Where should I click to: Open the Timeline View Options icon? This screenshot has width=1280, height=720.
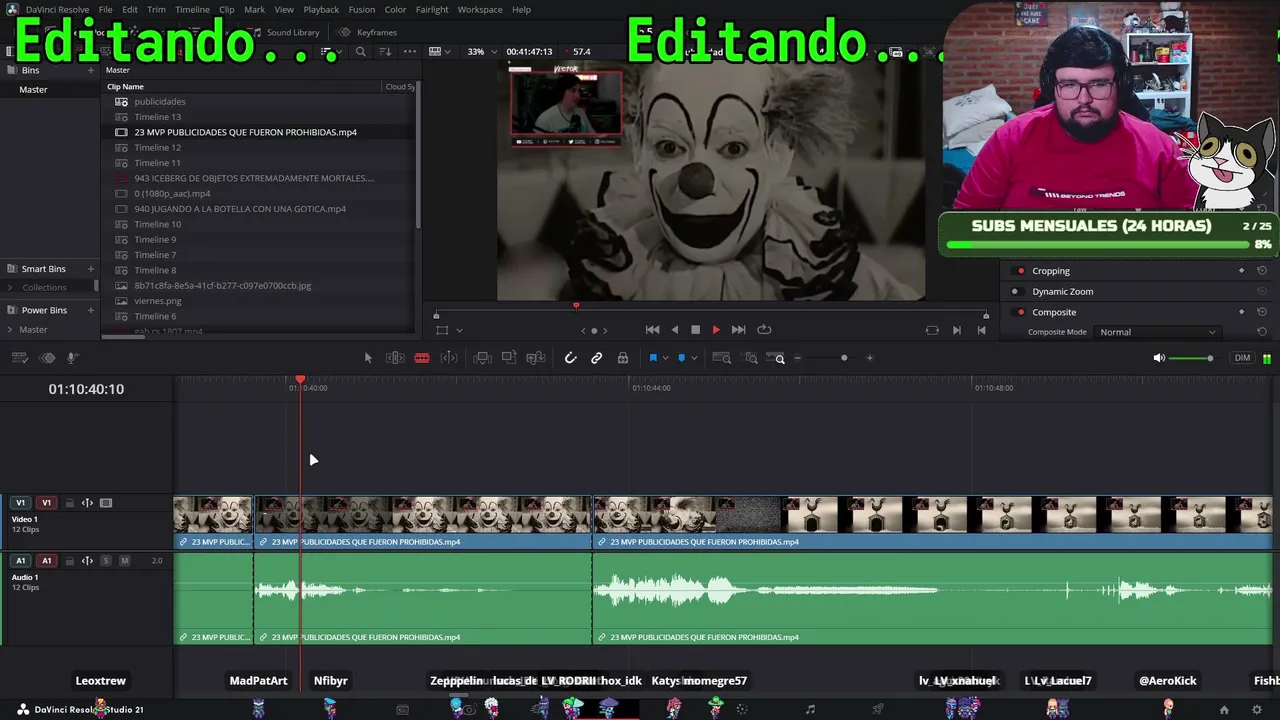(x=21, y=358)
